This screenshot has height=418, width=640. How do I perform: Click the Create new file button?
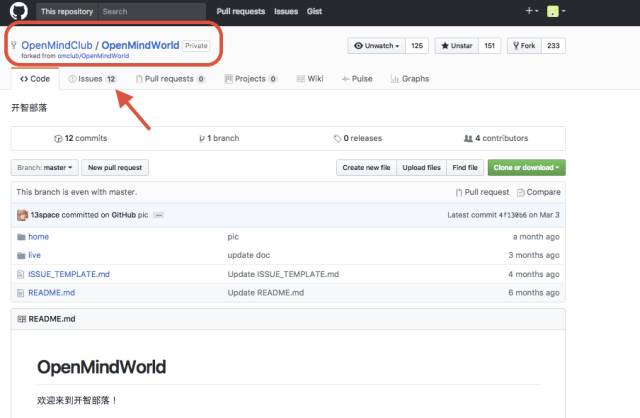click(x=366, y=168)
